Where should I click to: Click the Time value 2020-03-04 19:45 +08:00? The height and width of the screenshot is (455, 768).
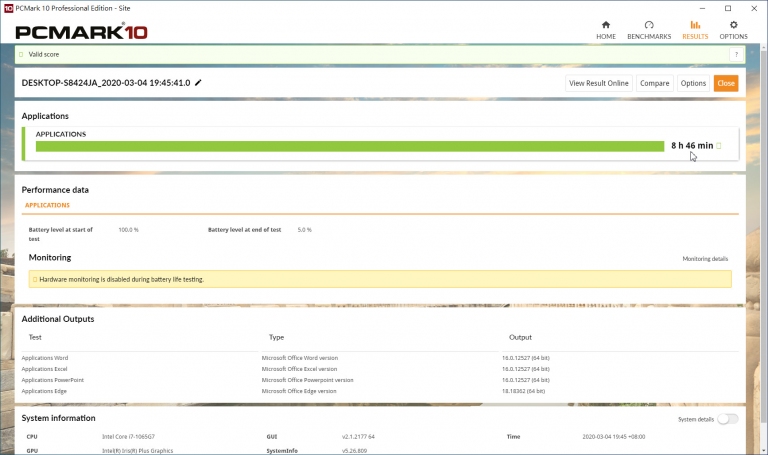coord(614,437)
